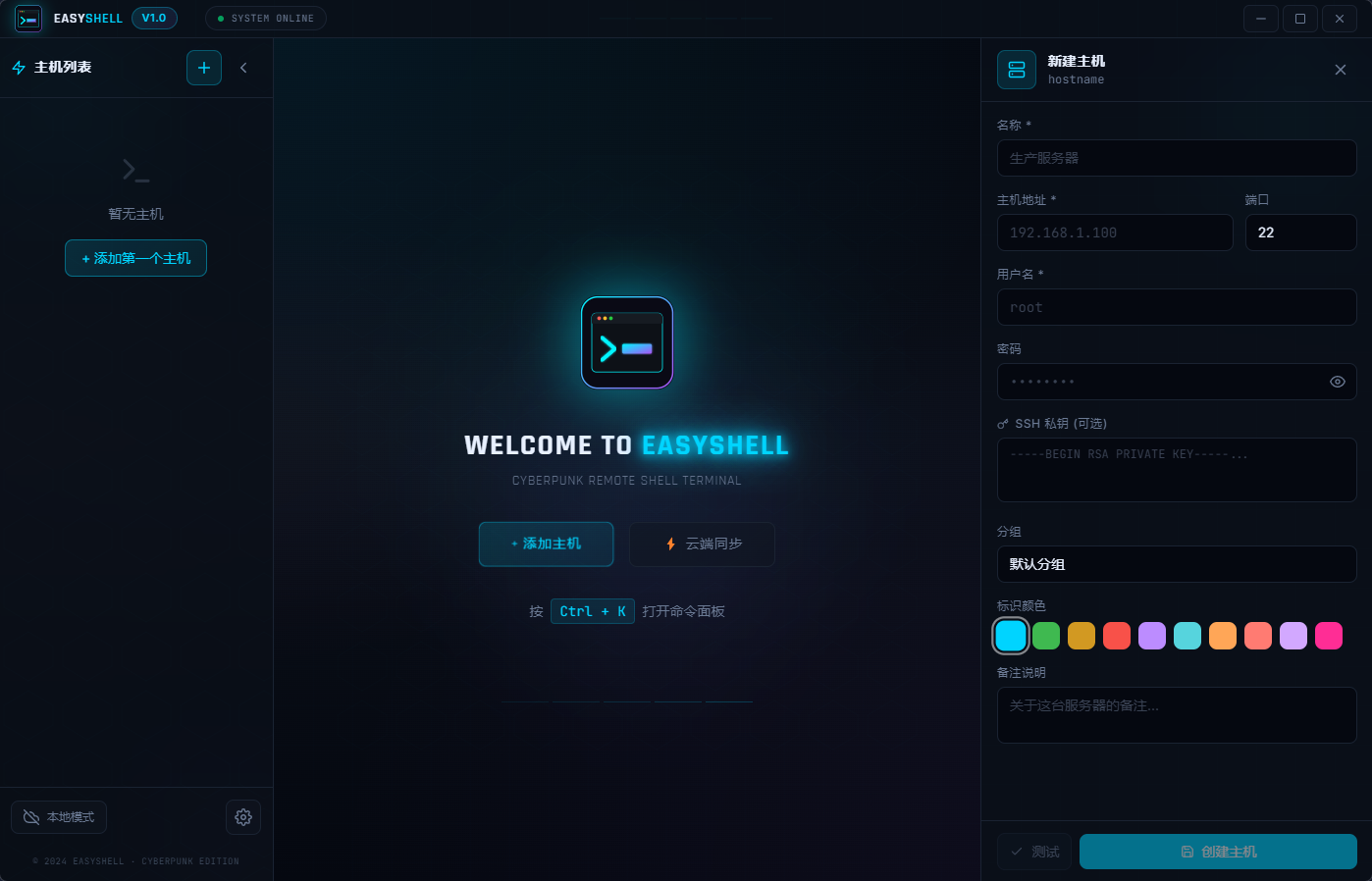Select the green color swatch
Image resolution: width=1372 pixels, height=881 pixels.
click(x=1046, y=636)
